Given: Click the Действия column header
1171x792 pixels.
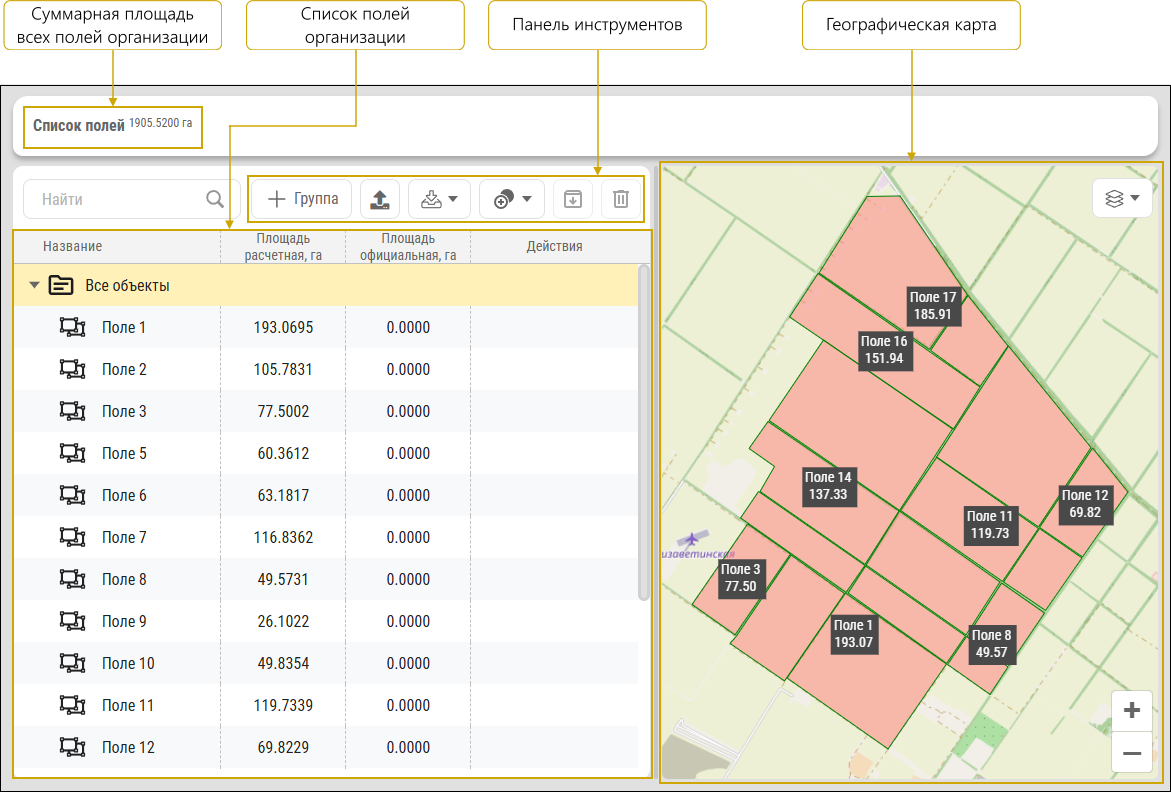Looking at the screenshot, I should point(554,246).
